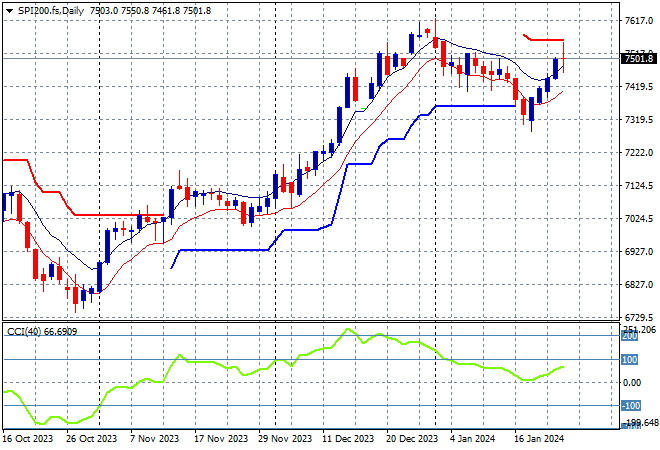Click the triangle arrow beside SPI200.fs title
This screenshot has width=660, height=450.
click(9, 8)
